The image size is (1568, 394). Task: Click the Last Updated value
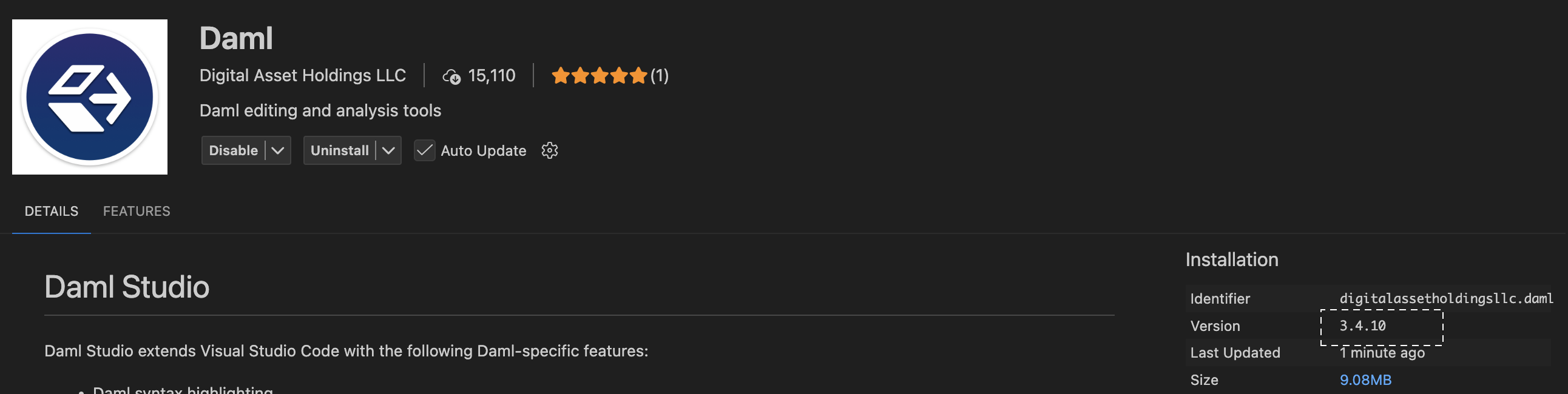point(1382,353)
